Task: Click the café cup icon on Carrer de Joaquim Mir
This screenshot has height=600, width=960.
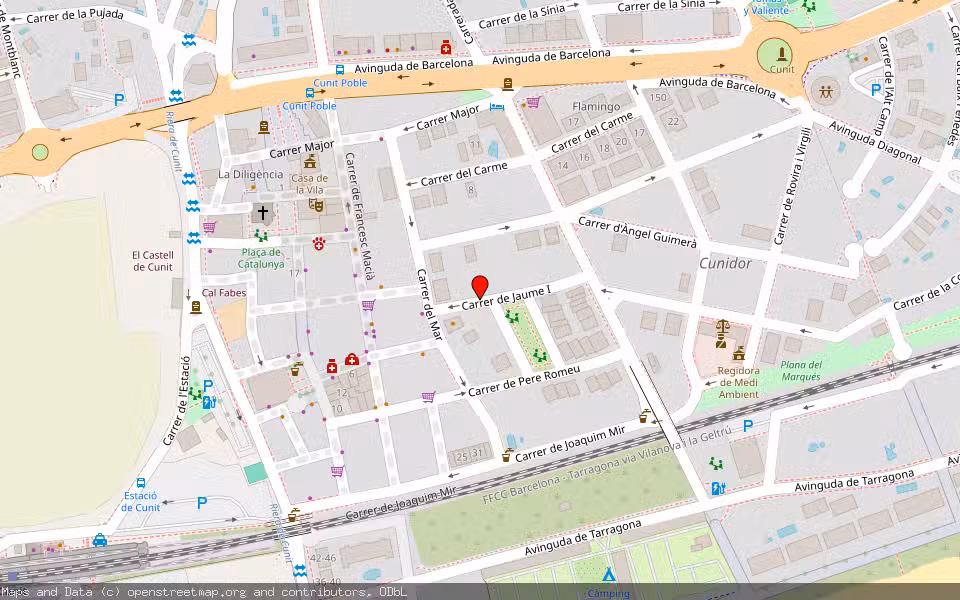Action: coord(507,455)
